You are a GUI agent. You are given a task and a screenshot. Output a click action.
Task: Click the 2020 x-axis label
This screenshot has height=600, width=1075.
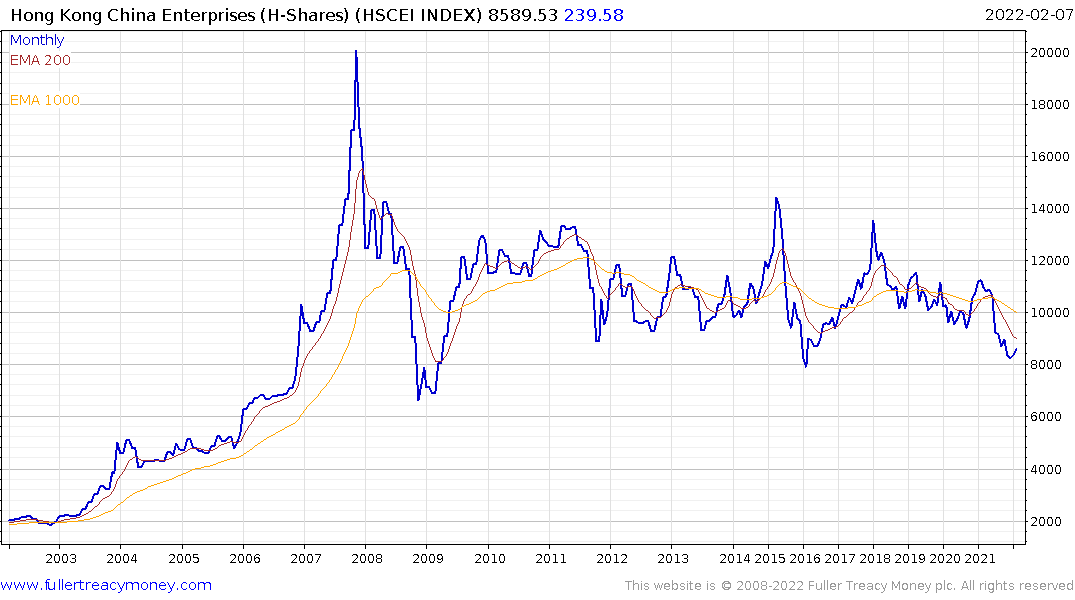coord(945,559)
